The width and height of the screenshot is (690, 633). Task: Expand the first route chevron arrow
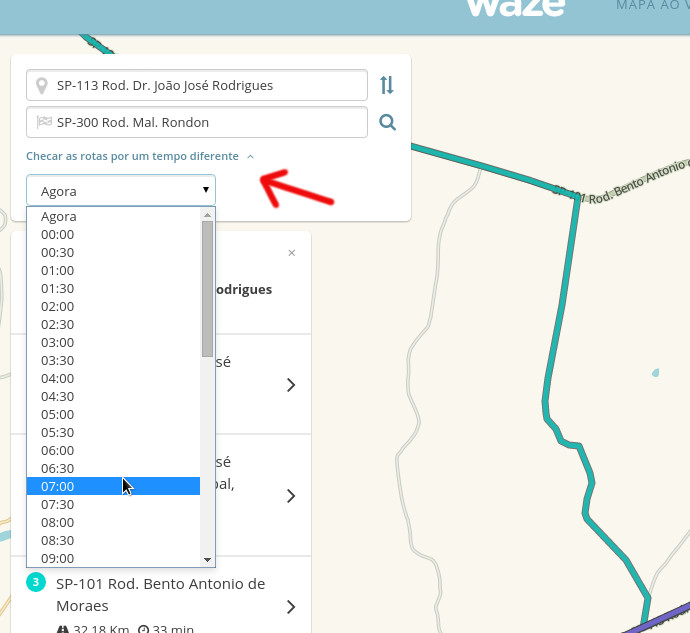tap(291, 385)
